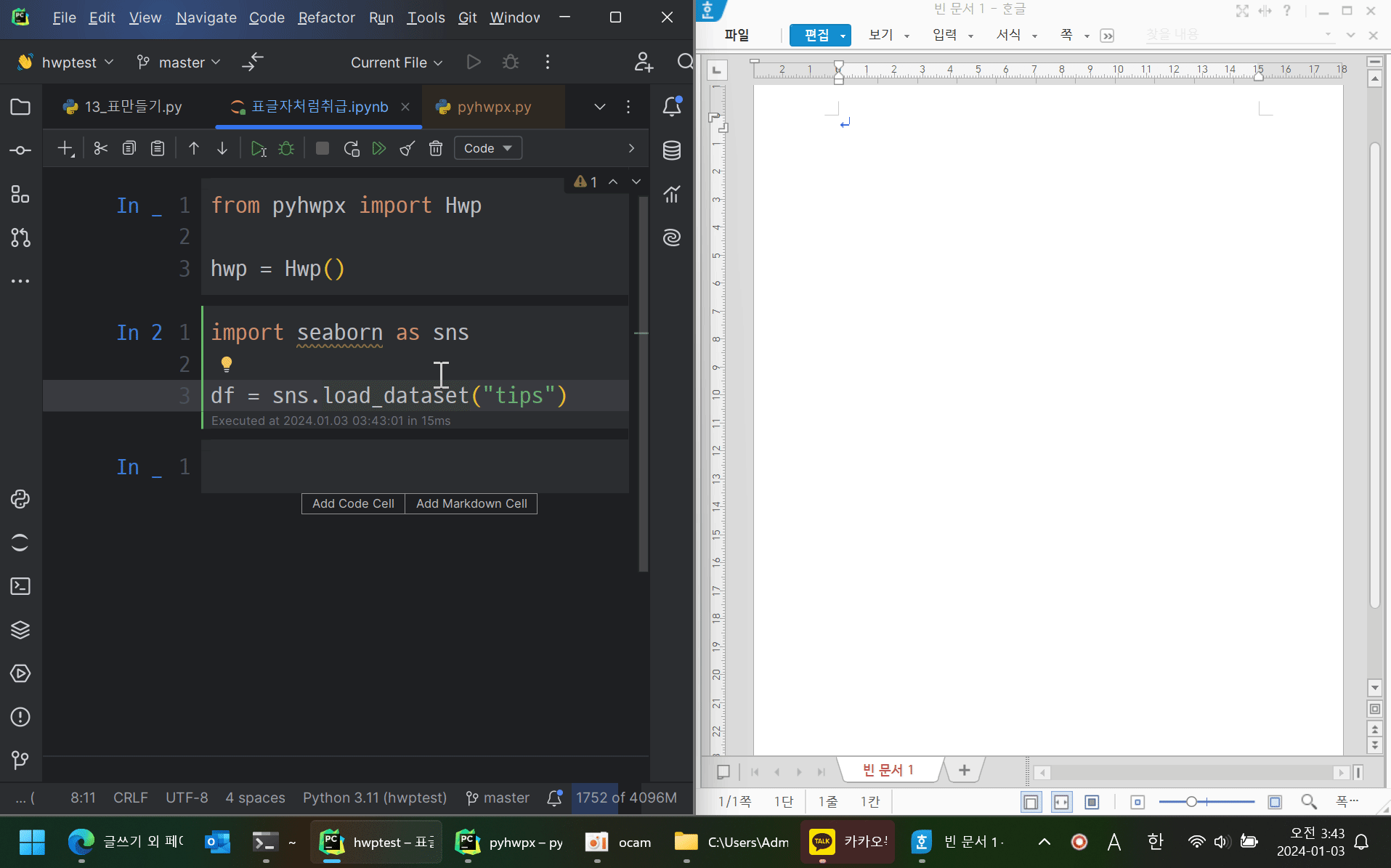Expand the Current File run configuration

pyautogui.click(x=396, y=62)
